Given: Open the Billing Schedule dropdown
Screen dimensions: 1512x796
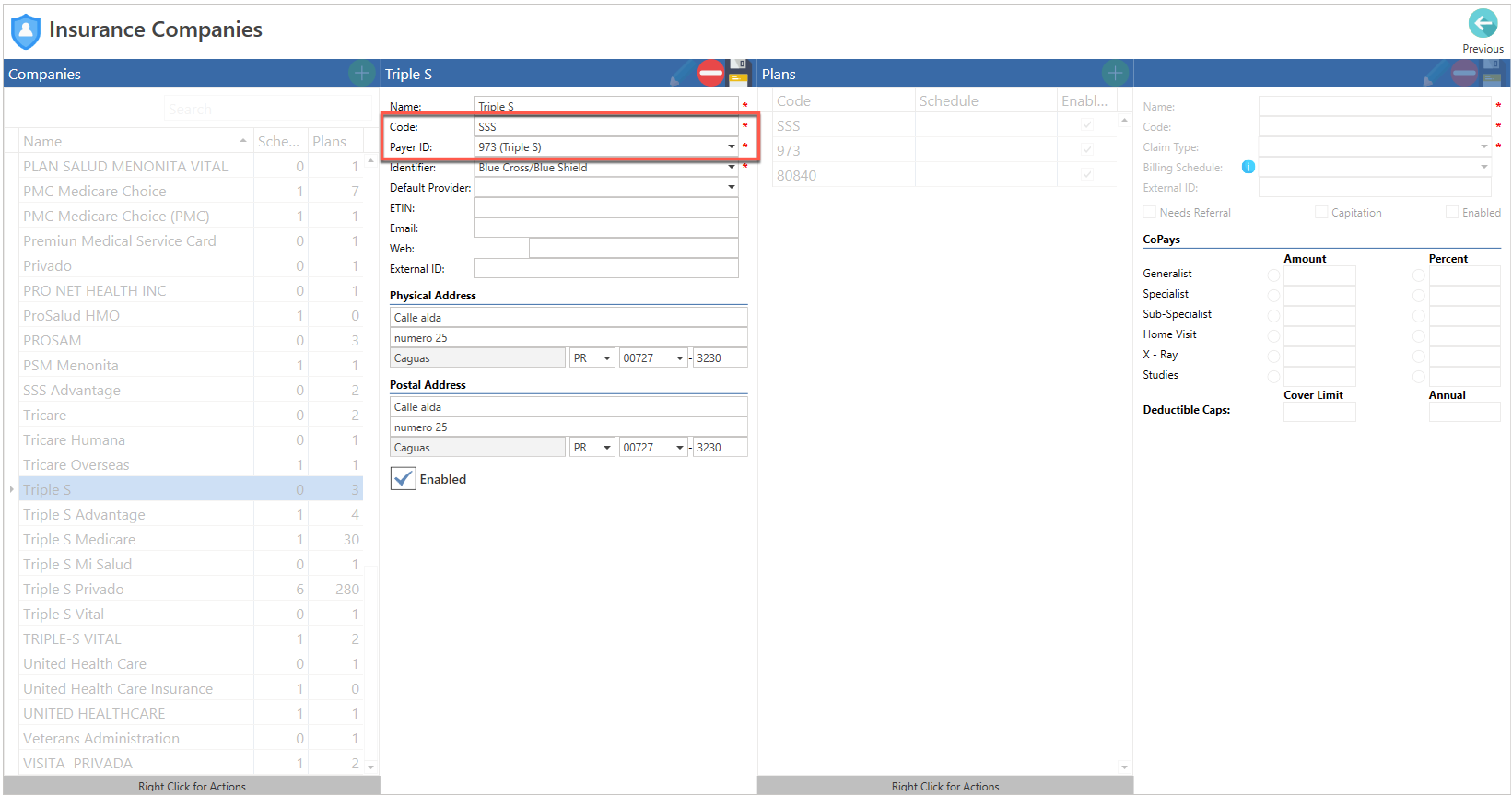Looking at the screenshot, I should point(1483,167).
